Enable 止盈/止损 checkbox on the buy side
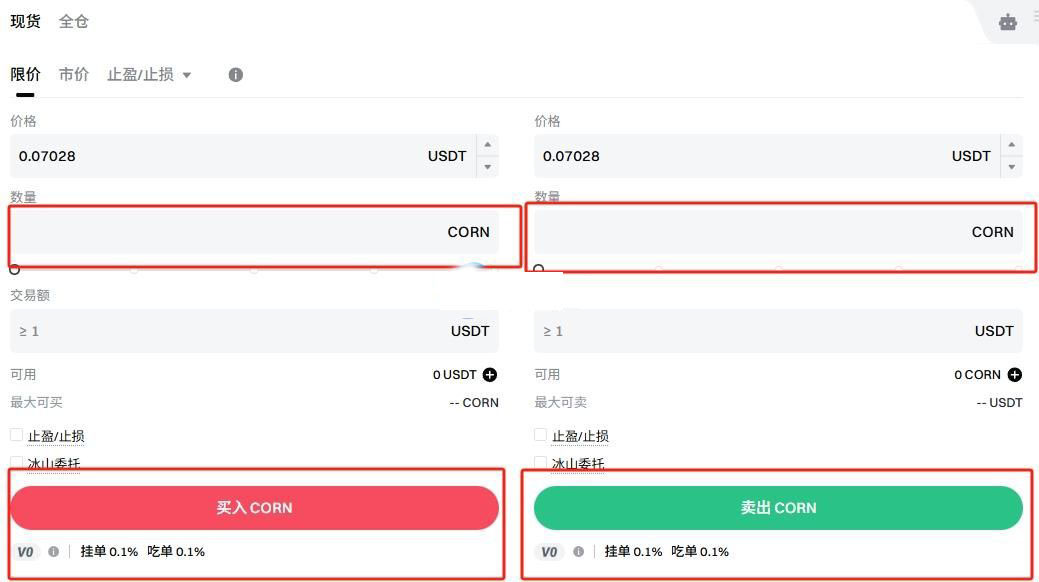1039x582 pixels. 15,434
